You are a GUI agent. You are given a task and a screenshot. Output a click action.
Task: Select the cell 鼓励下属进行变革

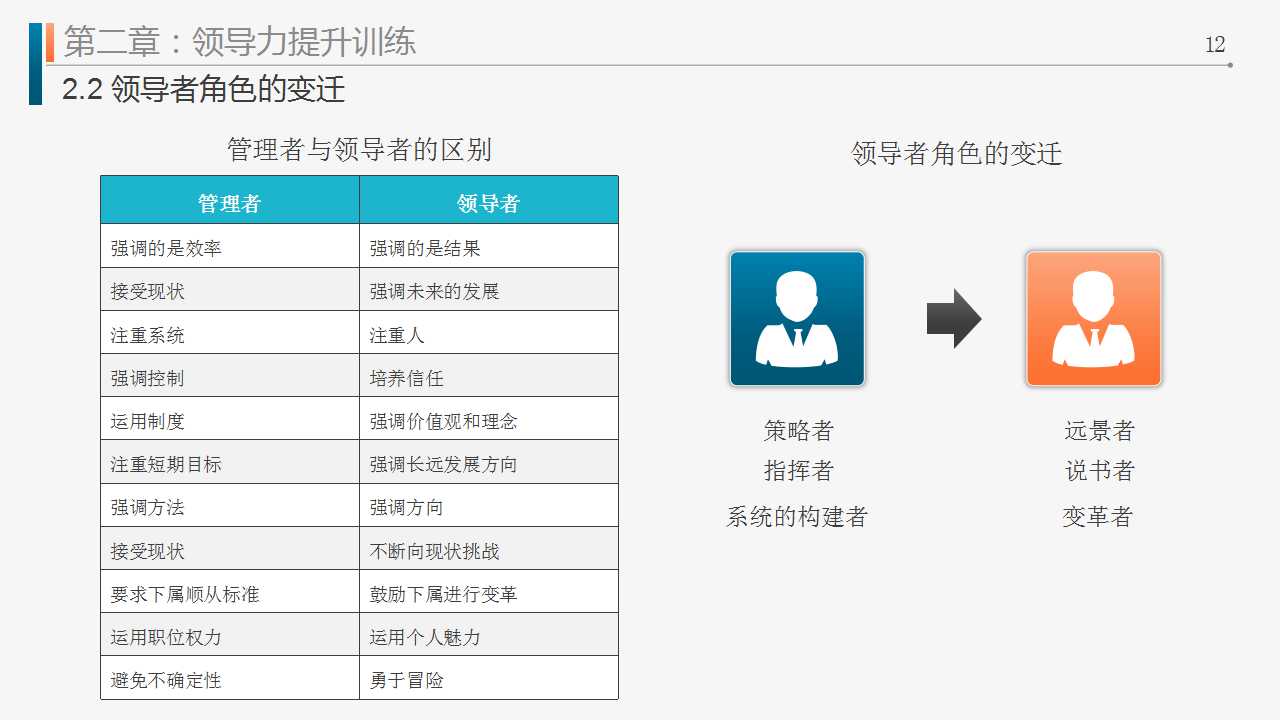pos(489,591)
